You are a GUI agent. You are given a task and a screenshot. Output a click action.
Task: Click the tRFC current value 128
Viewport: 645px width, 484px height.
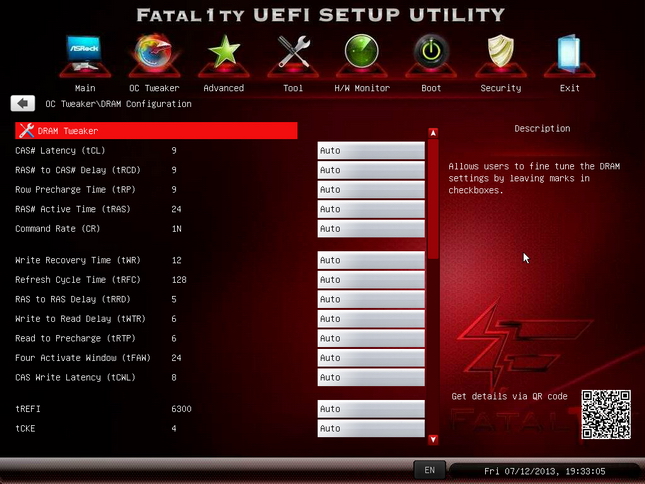(x=179, y=280)
